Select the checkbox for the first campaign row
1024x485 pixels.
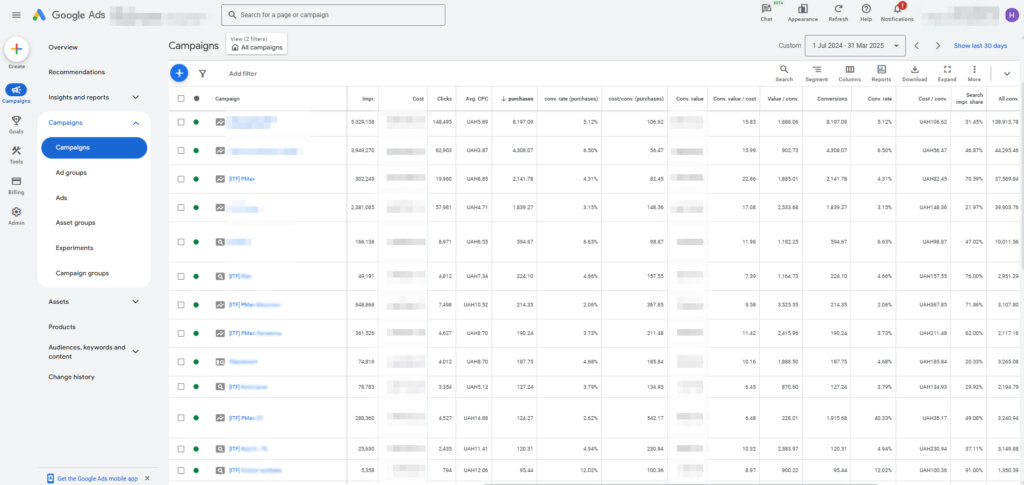click(181, 122)
